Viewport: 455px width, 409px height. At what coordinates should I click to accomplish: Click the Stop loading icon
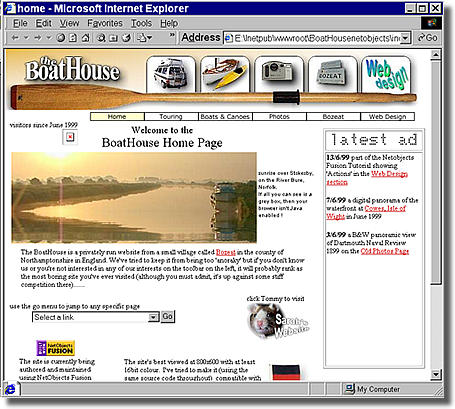[61, 38]
